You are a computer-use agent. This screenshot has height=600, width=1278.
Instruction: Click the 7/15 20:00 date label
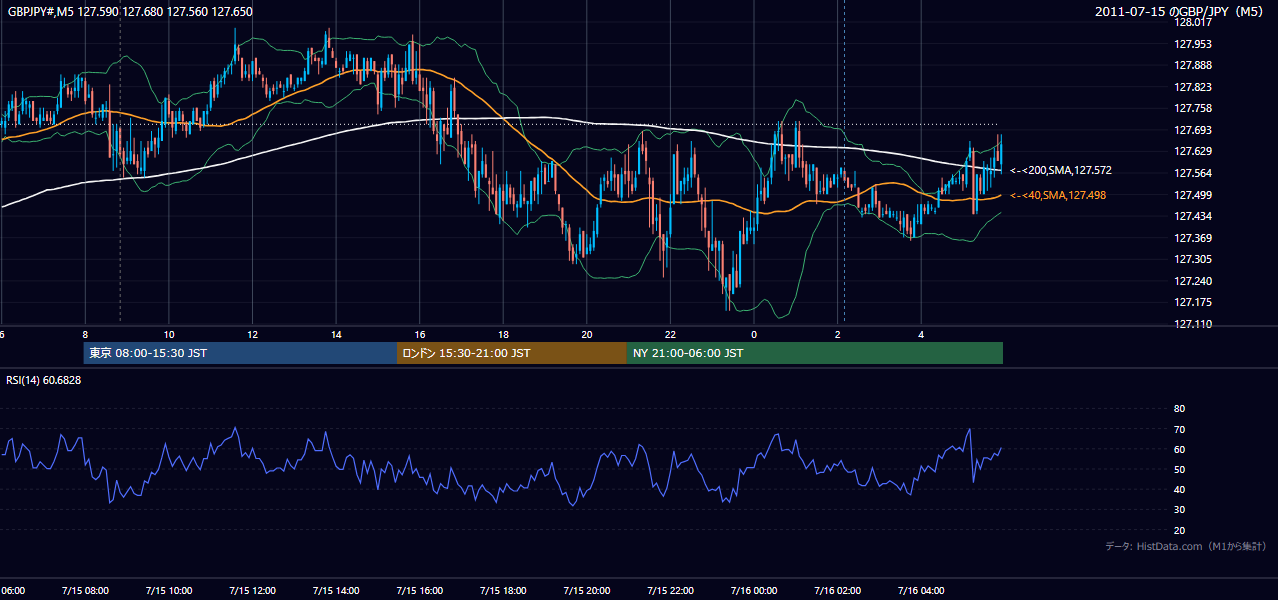587,591
